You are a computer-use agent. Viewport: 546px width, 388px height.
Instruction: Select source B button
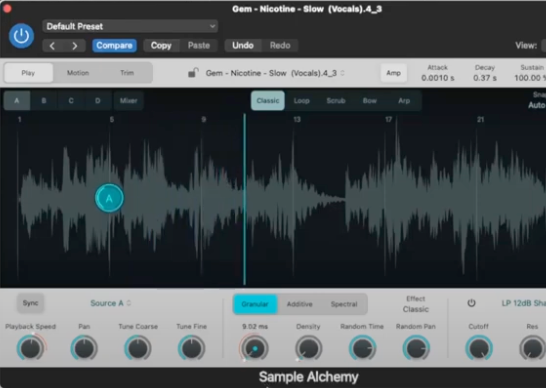tap(44, 101)
